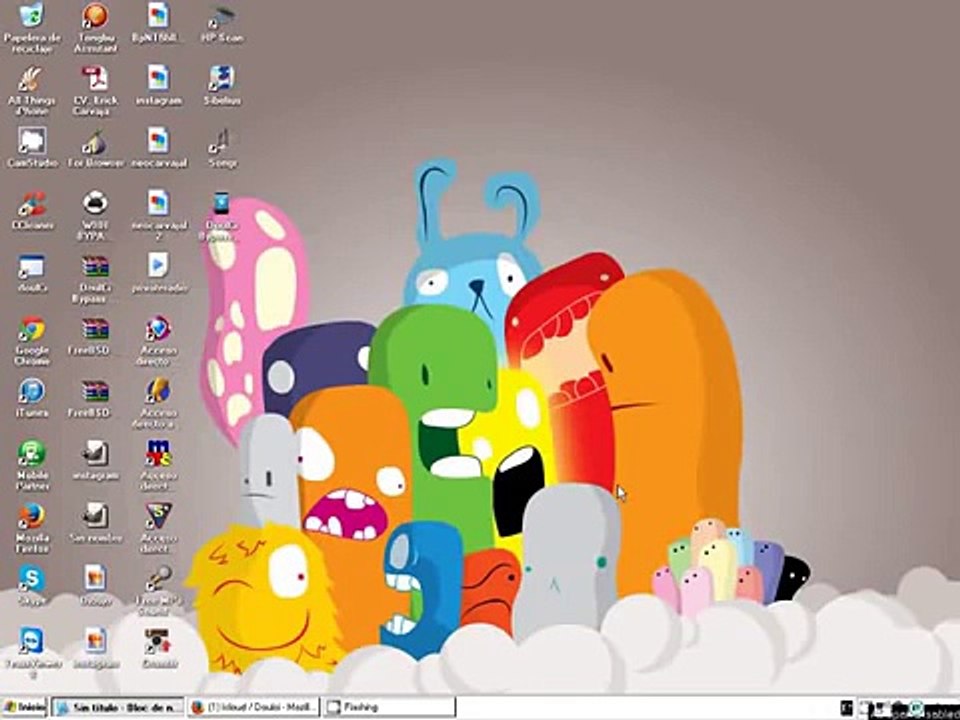Switch to Sin título - Bloc de notas taskbar window
This screenshot has height=720, width=960.
coord(118,707)
